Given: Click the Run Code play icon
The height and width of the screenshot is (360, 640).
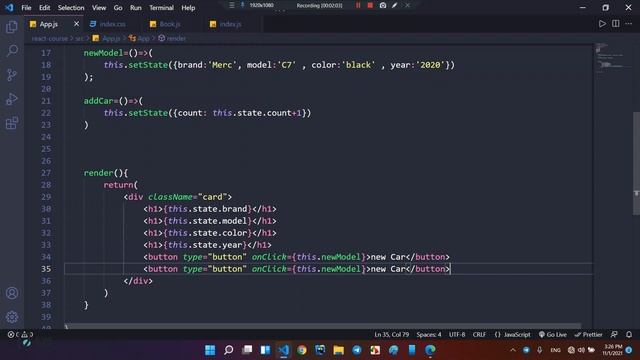Looking at the screenshot, I should click(602, 24).
